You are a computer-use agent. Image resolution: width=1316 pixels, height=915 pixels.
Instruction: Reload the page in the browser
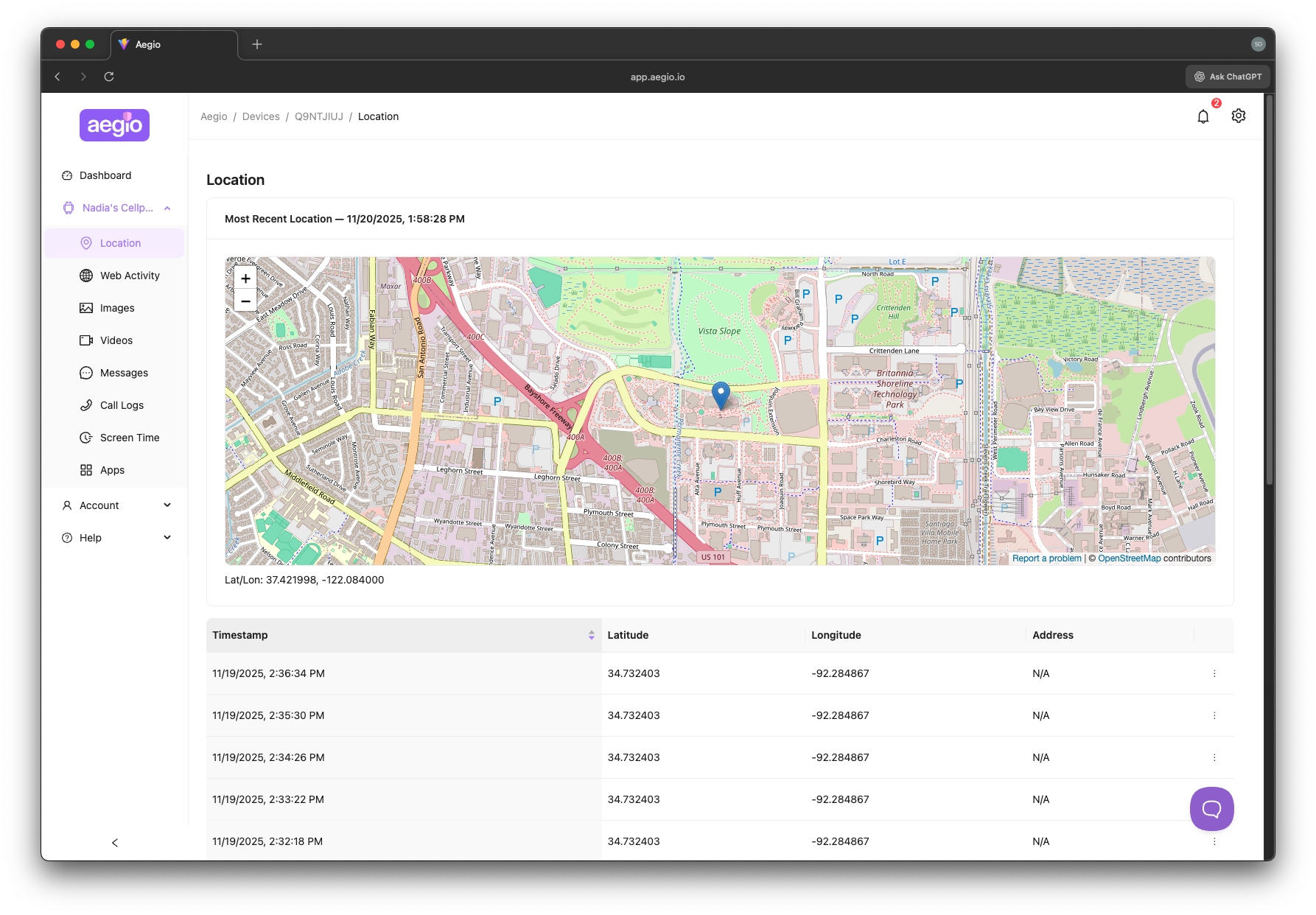point(109,77)
